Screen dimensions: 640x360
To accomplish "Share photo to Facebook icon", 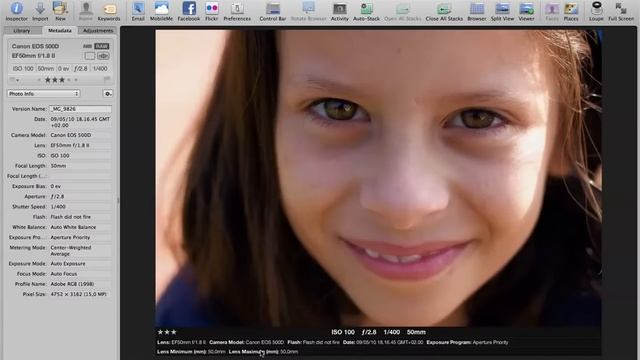I will click(189, 8).
